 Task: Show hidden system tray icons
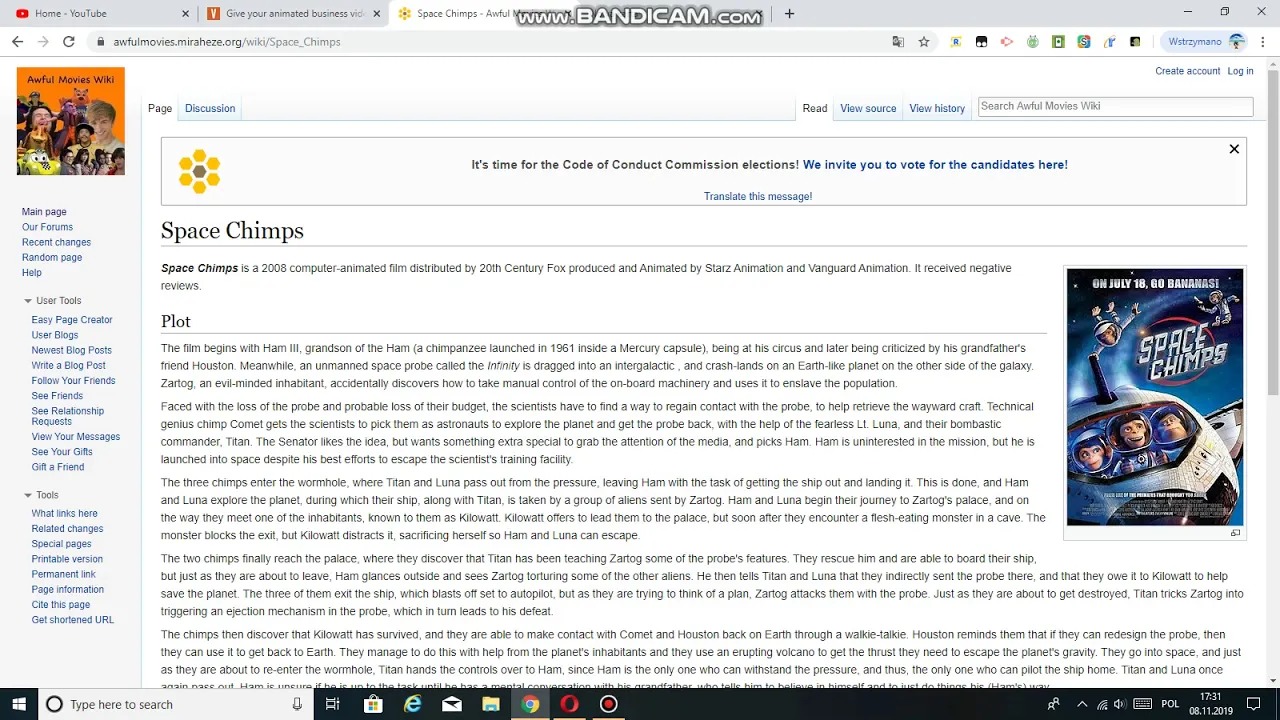[1082, 704]
